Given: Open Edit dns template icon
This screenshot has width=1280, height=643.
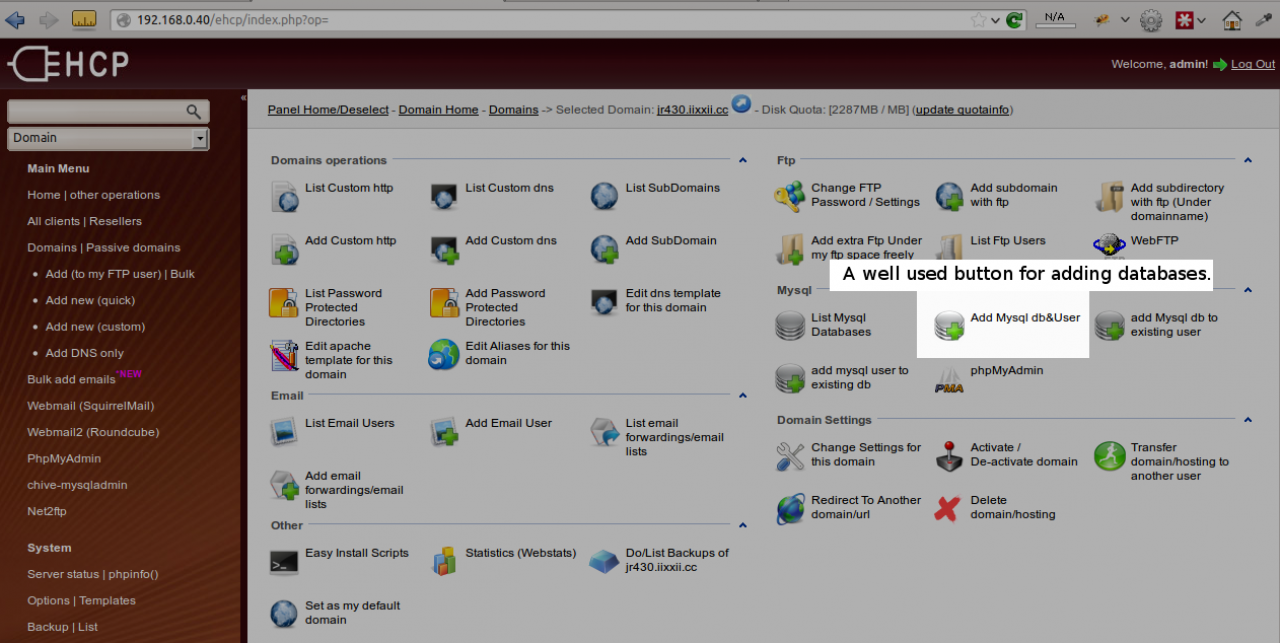Looking at the screenshot, I should [x=605, y=302].
